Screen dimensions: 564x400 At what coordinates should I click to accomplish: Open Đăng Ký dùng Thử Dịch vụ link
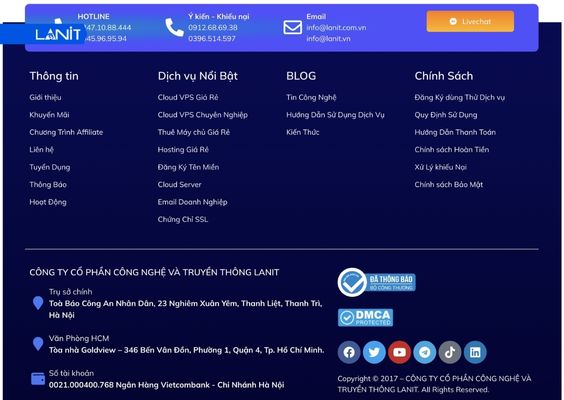click(x=459, y=97)
